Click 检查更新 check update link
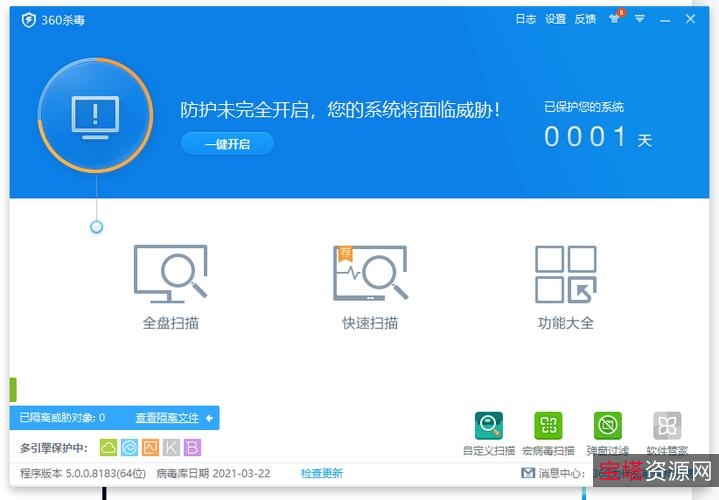The image size is (719, 500). pyautogui.click(x=322, y=473)
